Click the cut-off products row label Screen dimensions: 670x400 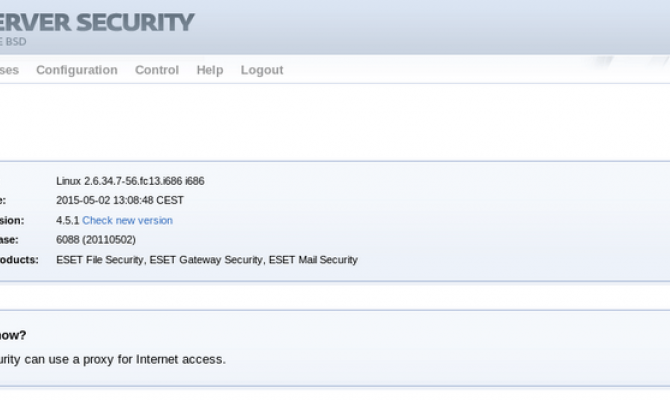[19, 260]
